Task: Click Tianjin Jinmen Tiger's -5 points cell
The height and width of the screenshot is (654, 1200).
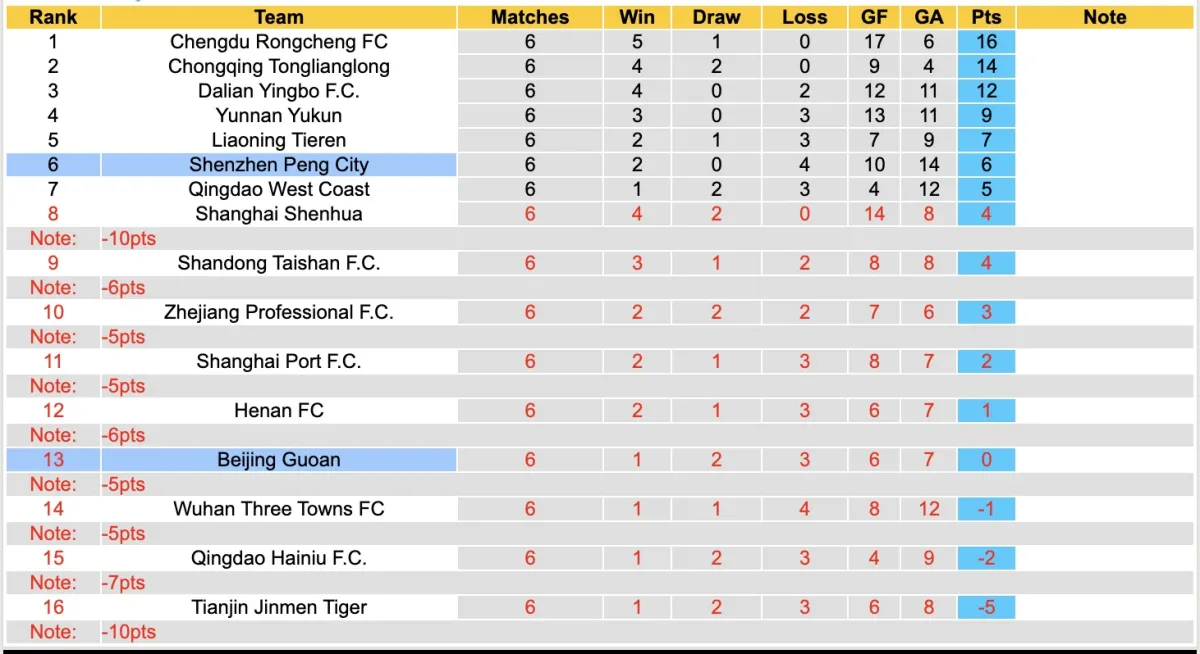Action: click(x=986, y=607)
